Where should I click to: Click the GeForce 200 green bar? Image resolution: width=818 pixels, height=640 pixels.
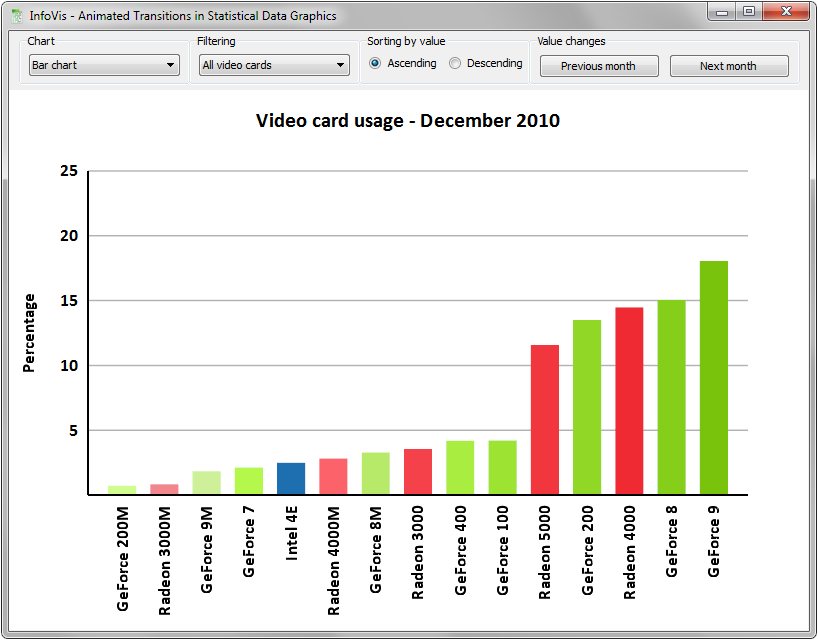pos(587,407)
